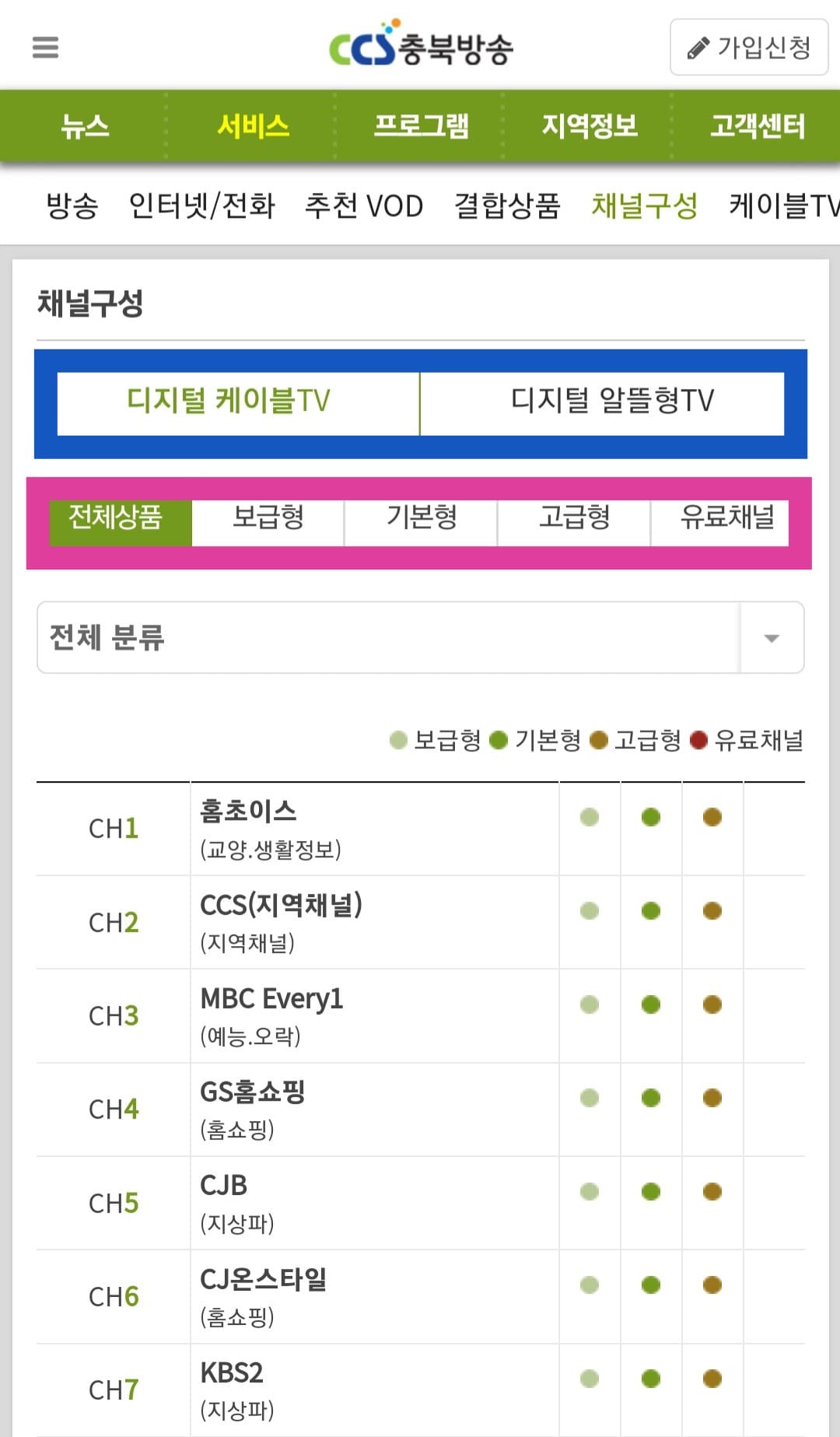Toggle the 고급형 dot for CH3 MBC Every1
This screenshot has height=1437, width=840.
pyautogui.click(x=712, y=1004)
